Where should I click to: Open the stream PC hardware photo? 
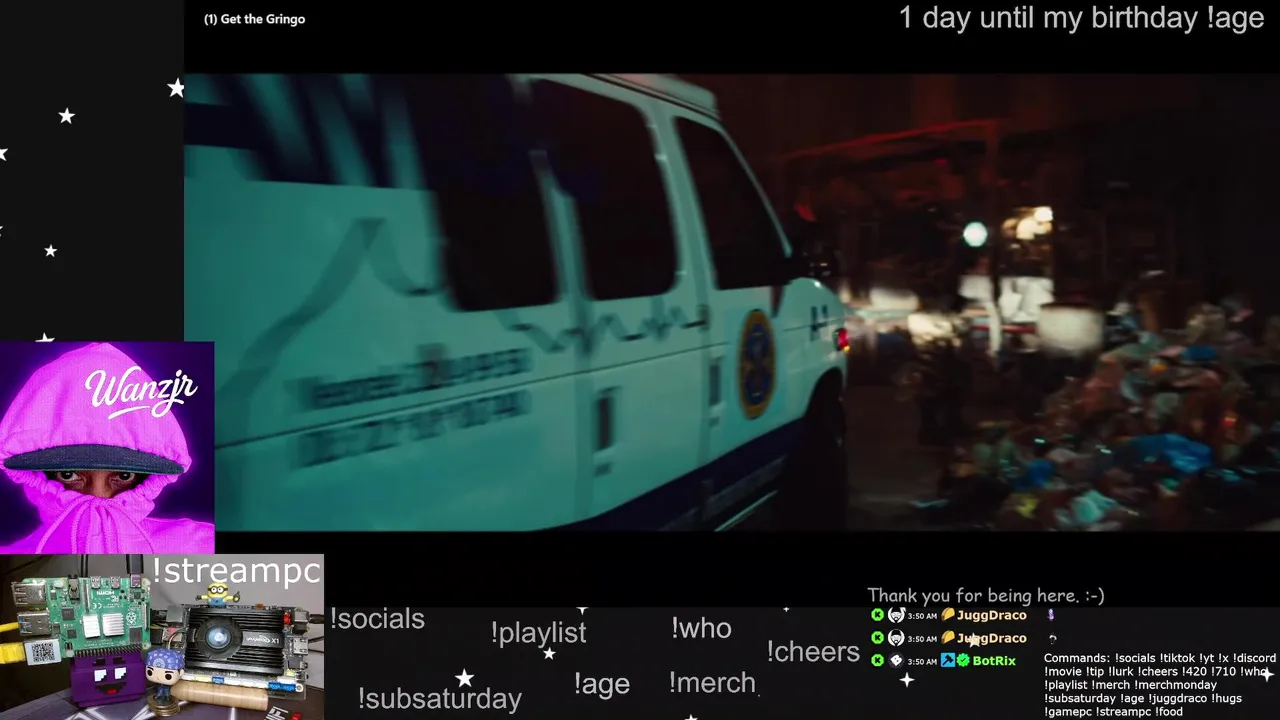[x=162, y=637]
